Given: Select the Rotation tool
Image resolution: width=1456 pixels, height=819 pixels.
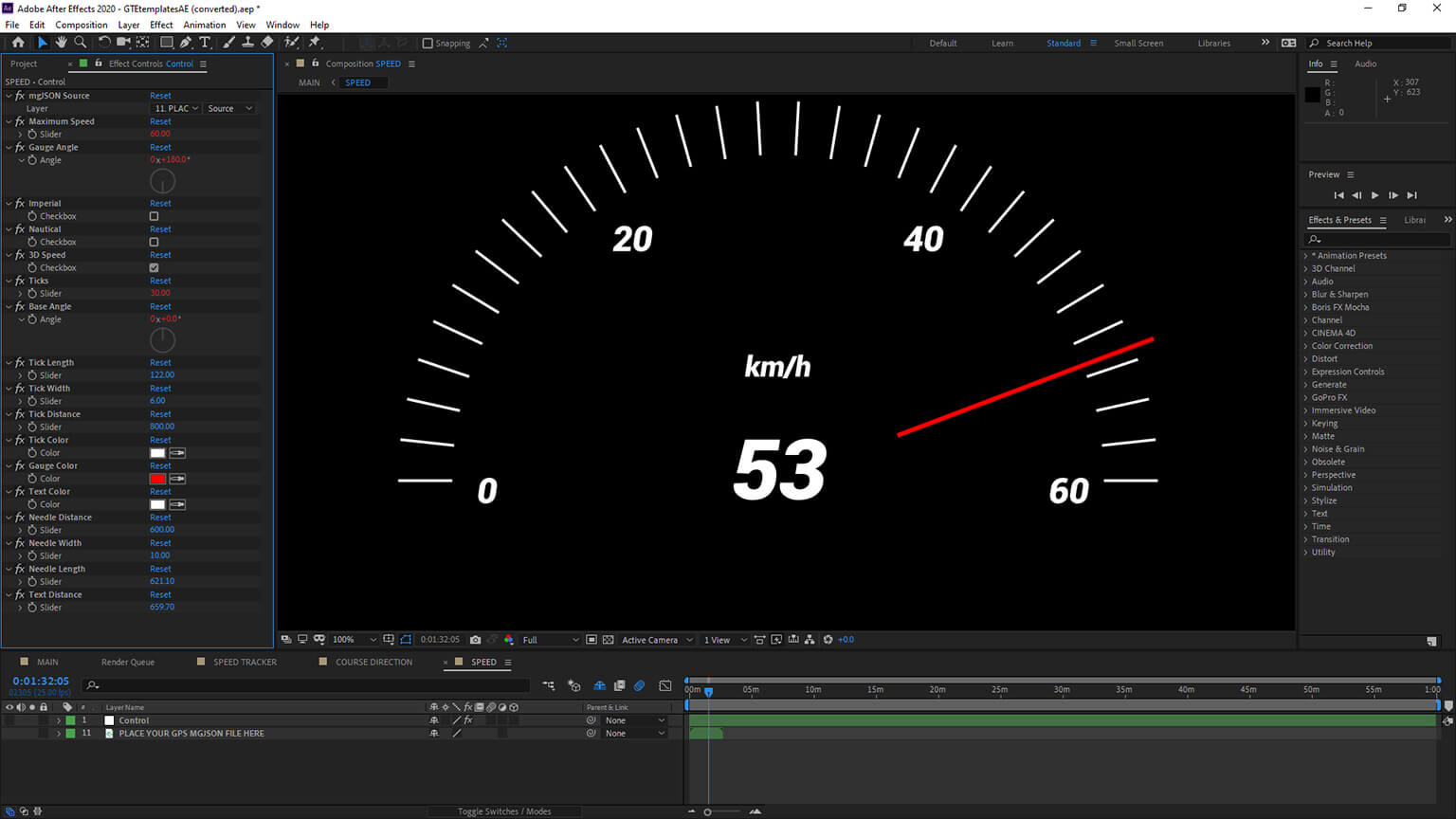Looking at the screenshot, I should [104, 43].
